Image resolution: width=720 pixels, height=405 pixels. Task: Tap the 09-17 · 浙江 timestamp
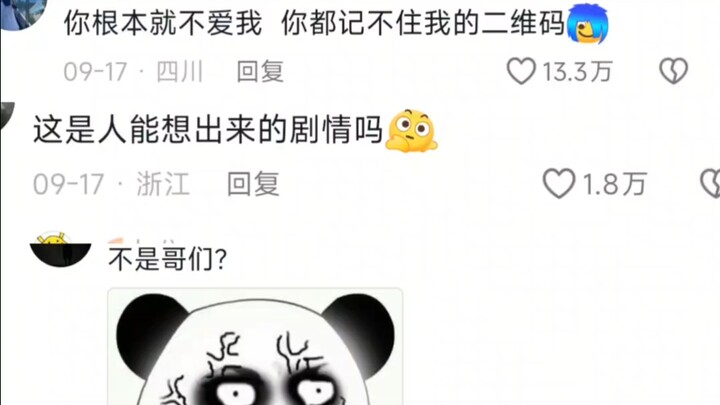pos(111,184)
